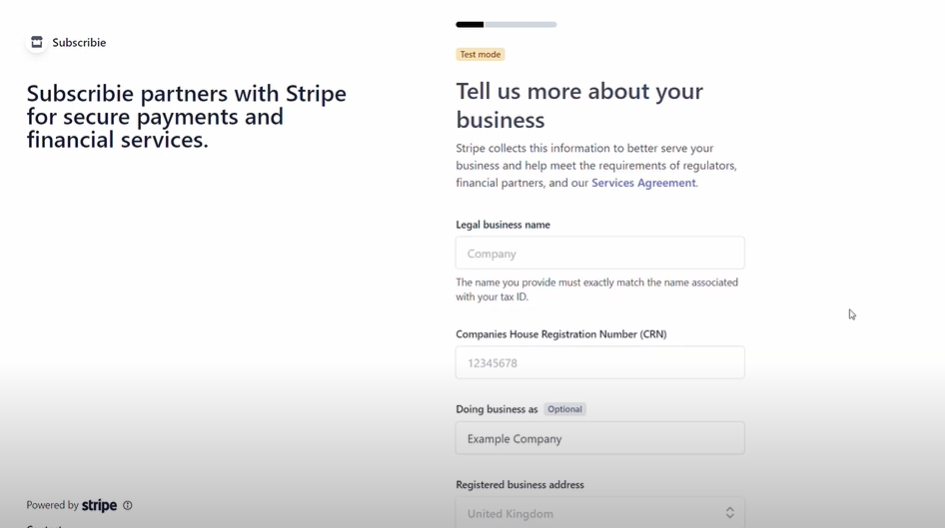Click the Legal business name label
Viewport: 945px width, 528px height.
pos(503,225)
